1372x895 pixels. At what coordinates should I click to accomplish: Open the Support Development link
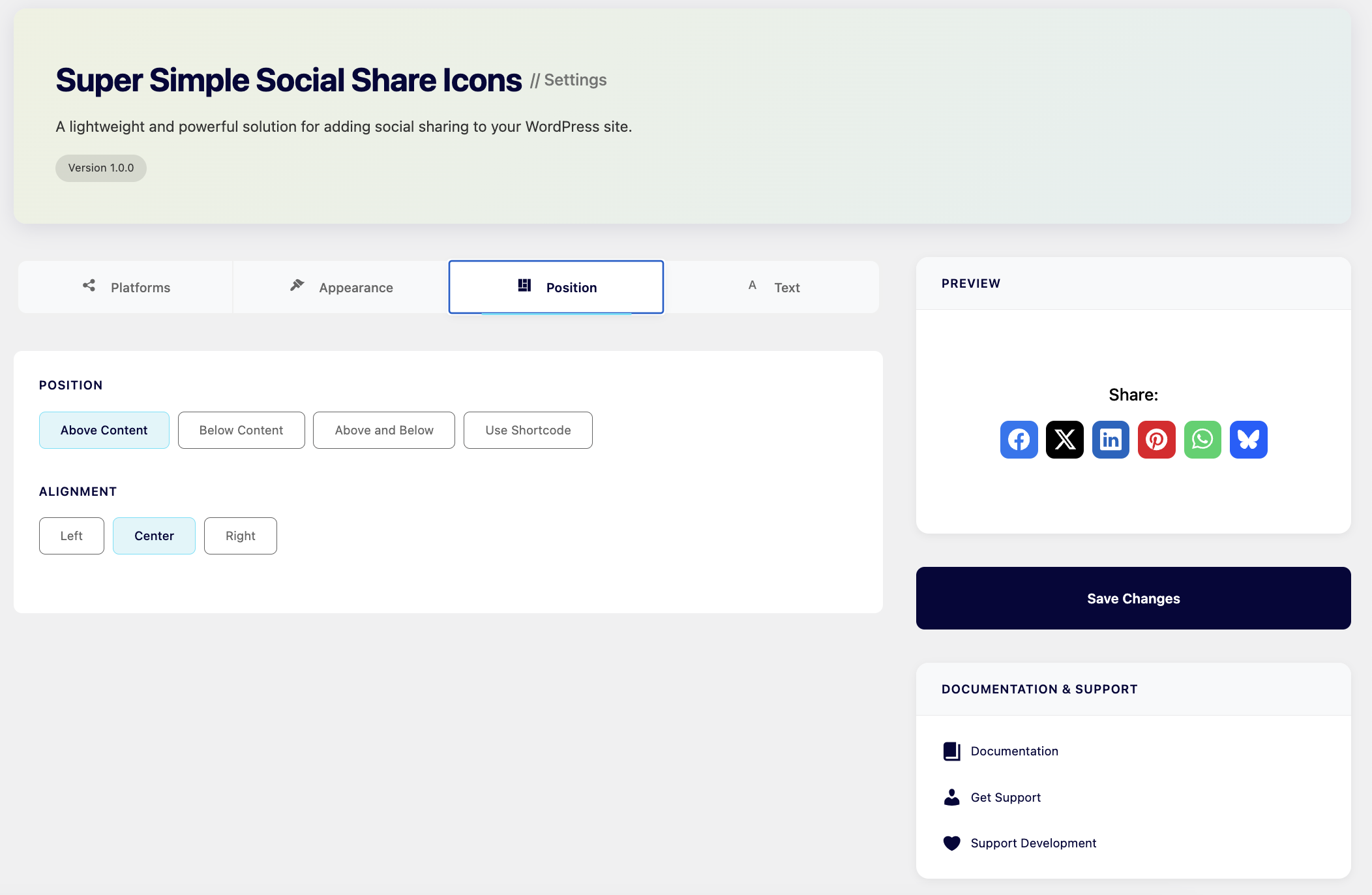point(1034,843)
